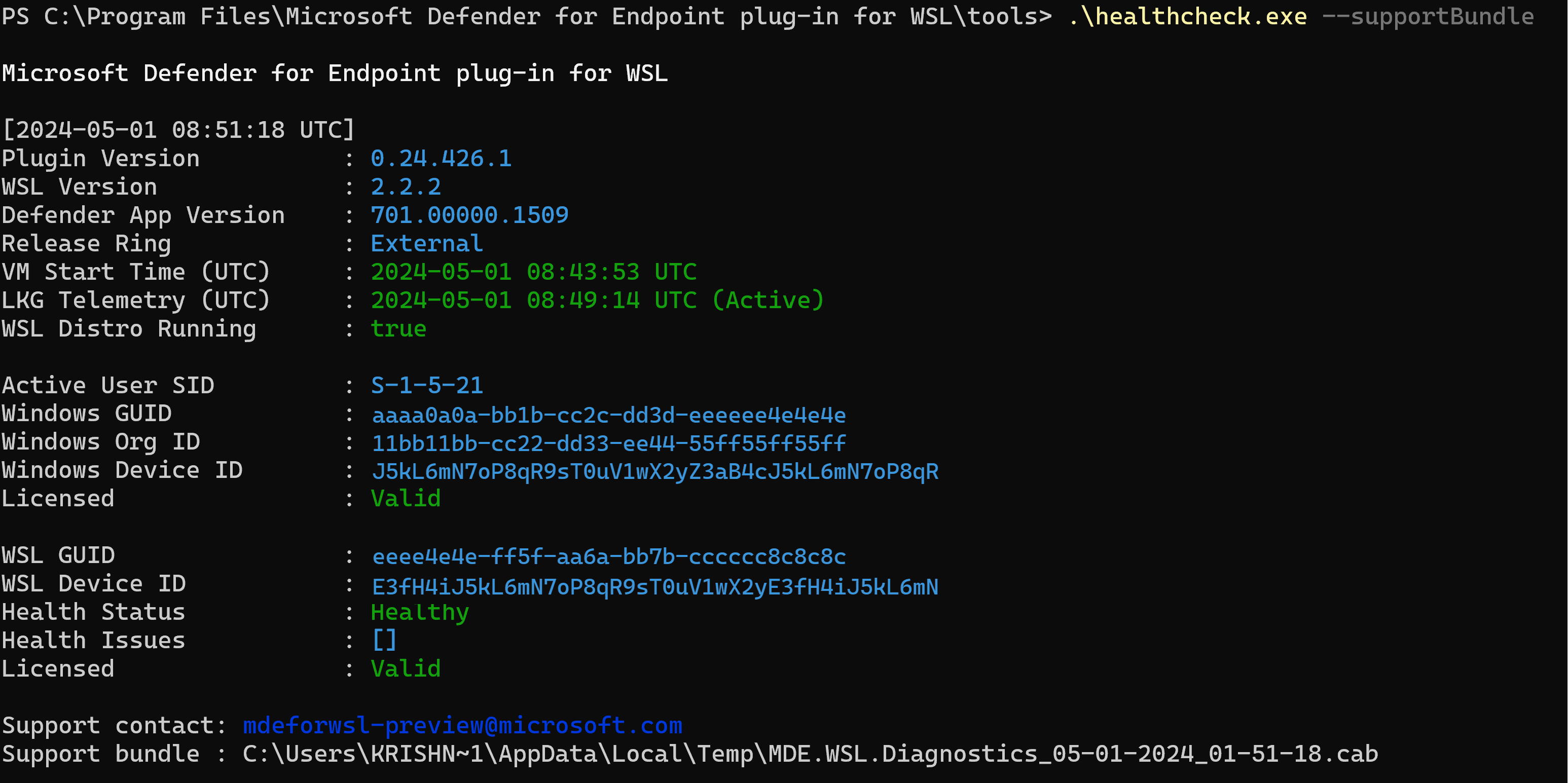Click the Windows GUID value
The width and height of the screenshot is (1568, 783).
[x=609, y=415]
